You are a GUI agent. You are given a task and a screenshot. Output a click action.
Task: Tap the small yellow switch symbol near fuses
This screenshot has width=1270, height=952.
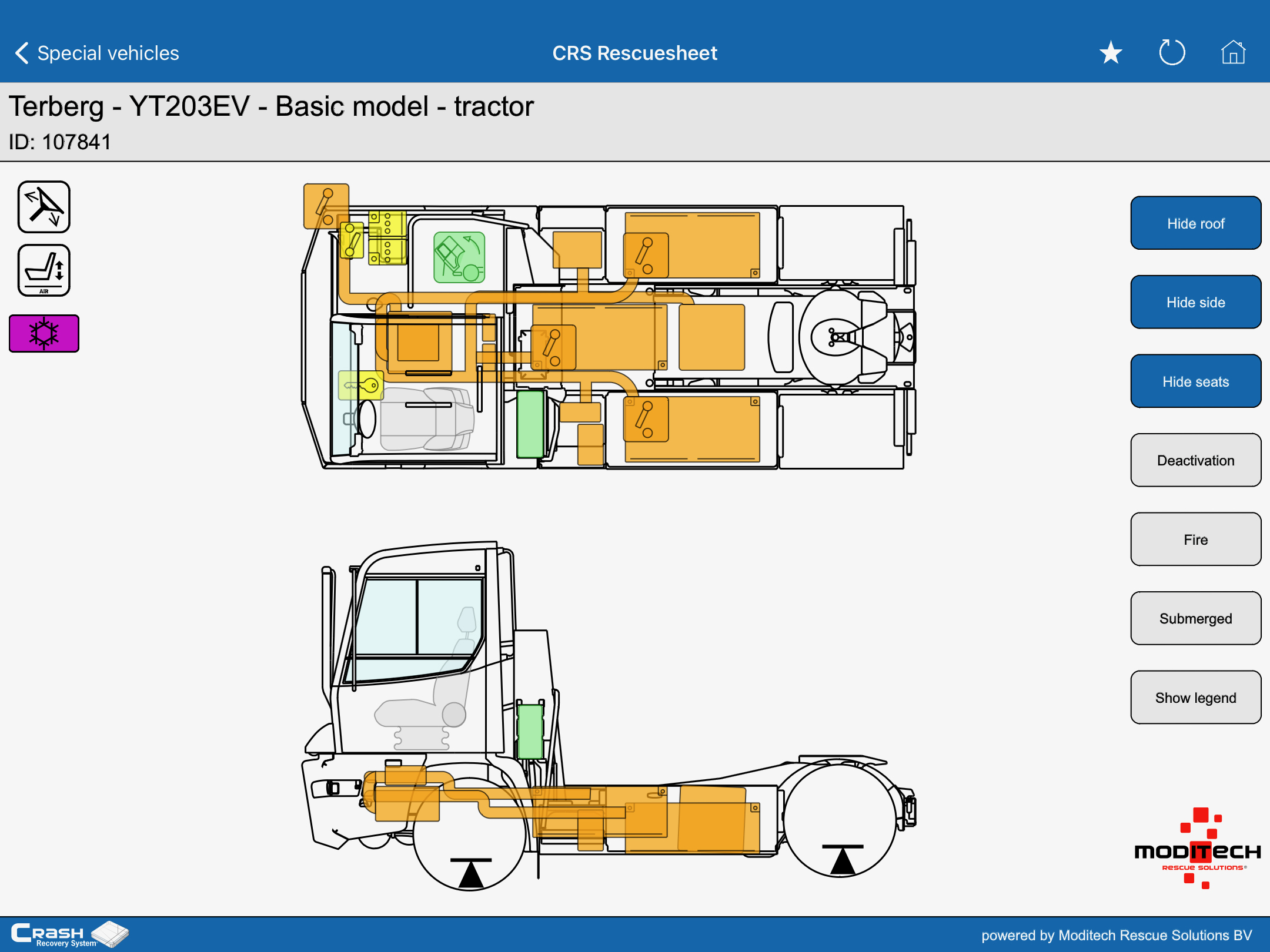[x=352, y=240]
